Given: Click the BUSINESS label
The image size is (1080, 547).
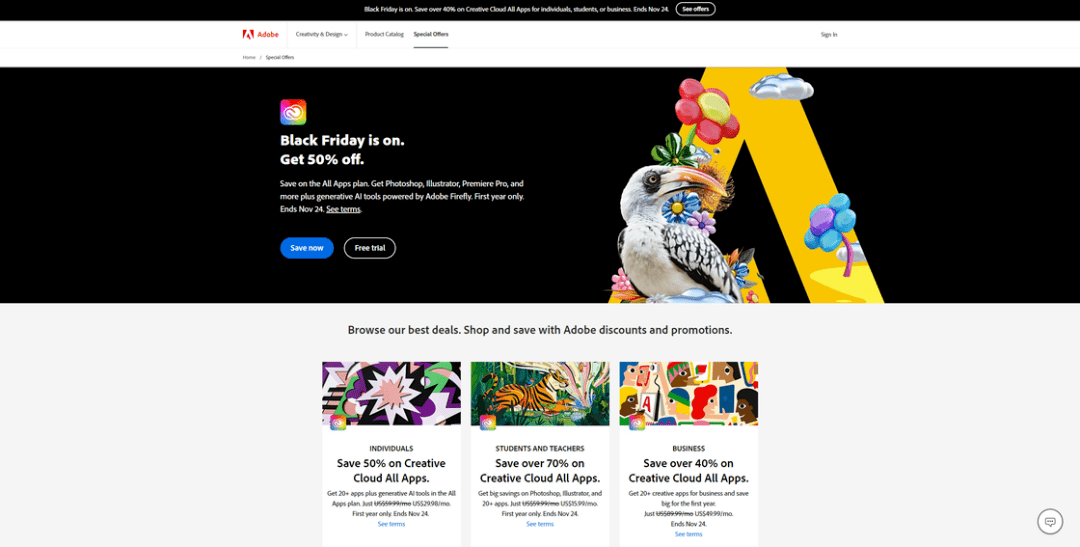Looking at the screenshot, I should point(689,448).
